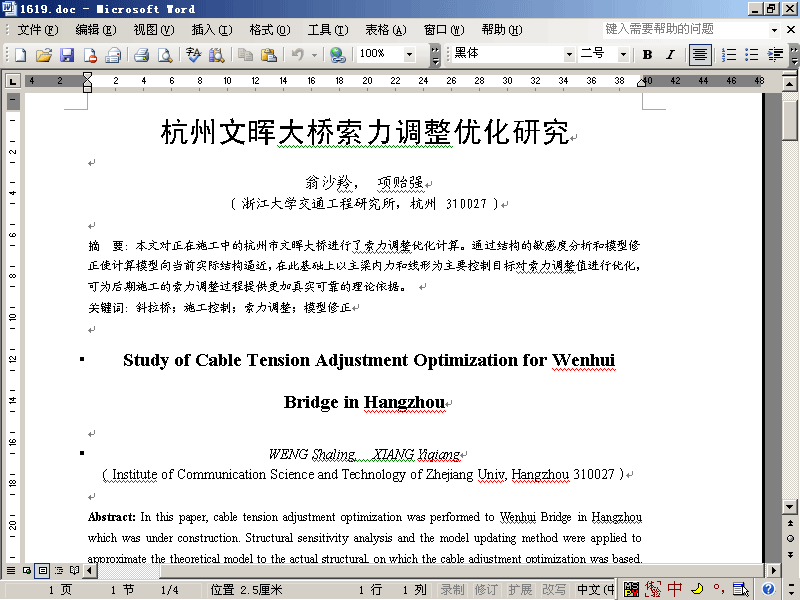
Task: Print the document with the printer icon
Action: (x=141, y=54)
